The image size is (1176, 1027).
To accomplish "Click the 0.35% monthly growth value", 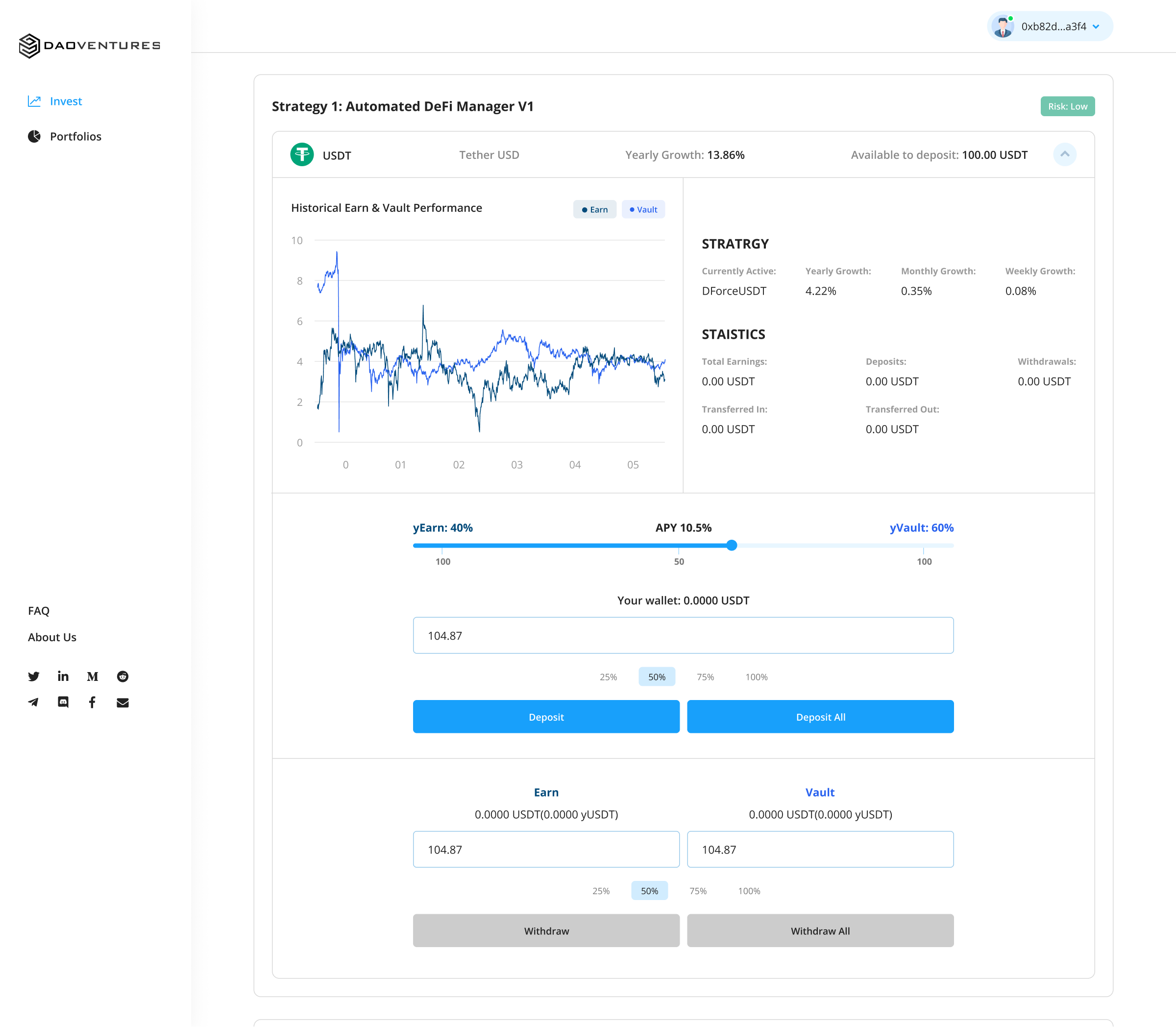I will point(916,291).
